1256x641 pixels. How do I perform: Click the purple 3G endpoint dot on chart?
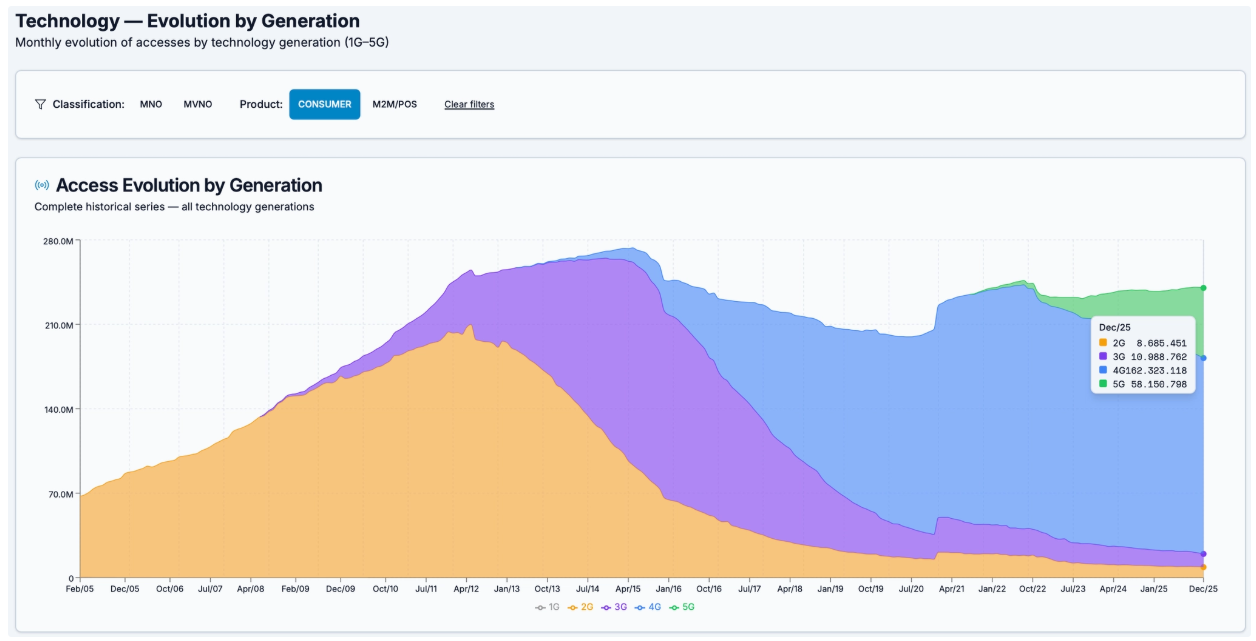coord(1203,554)
